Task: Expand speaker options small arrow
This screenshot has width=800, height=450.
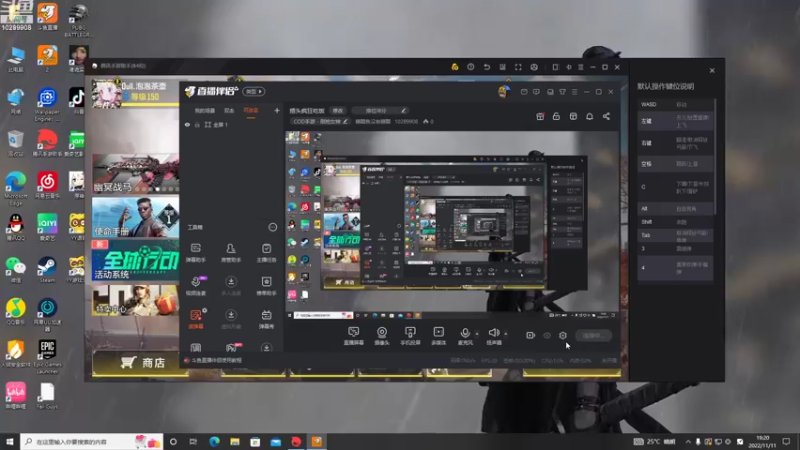Action: (x=506, y=334)
